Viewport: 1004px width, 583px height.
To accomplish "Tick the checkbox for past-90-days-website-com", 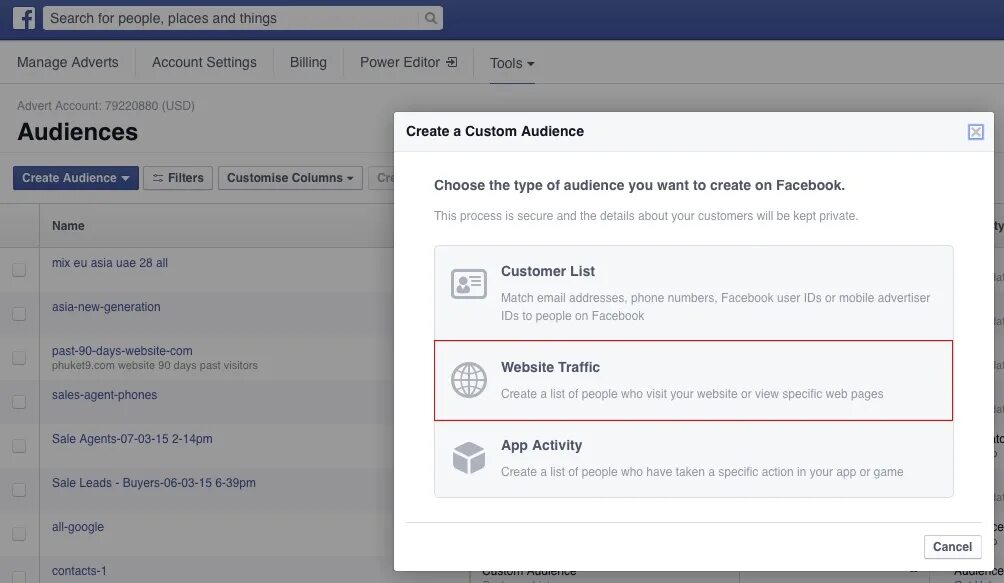I will (19, 358).
